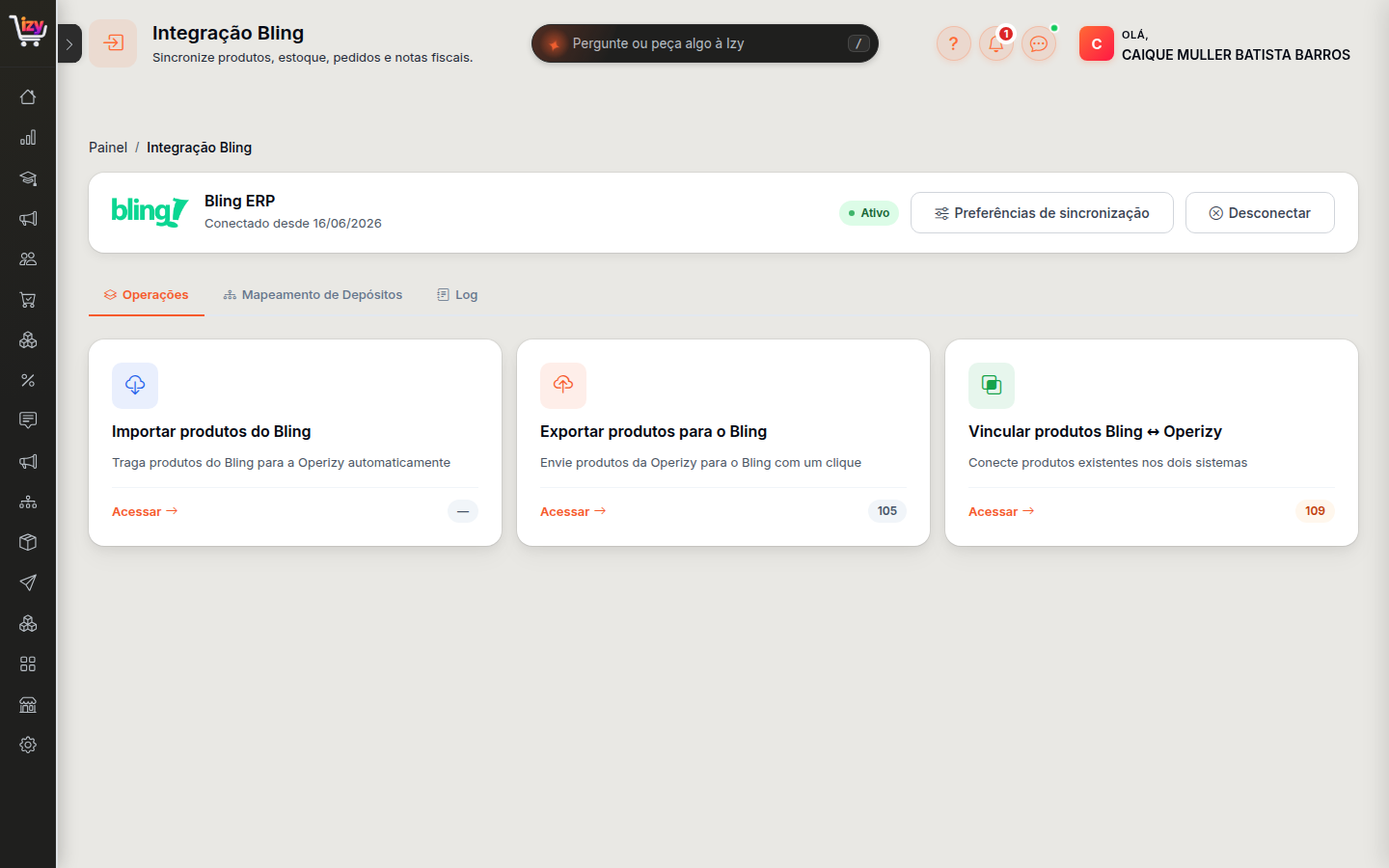Click 'Acessar' on the Exportar produtos card

tap(573, 512)
